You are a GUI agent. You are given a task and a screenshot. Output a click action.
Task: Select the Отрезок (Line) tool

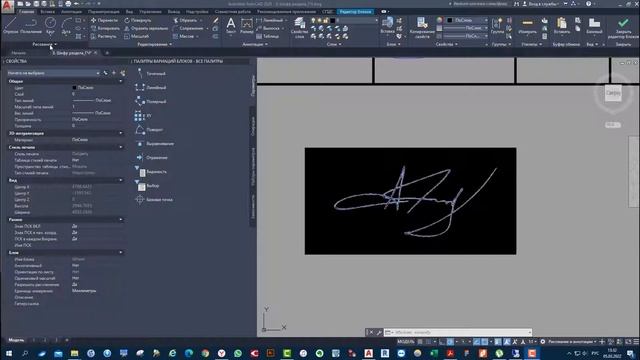10,26
